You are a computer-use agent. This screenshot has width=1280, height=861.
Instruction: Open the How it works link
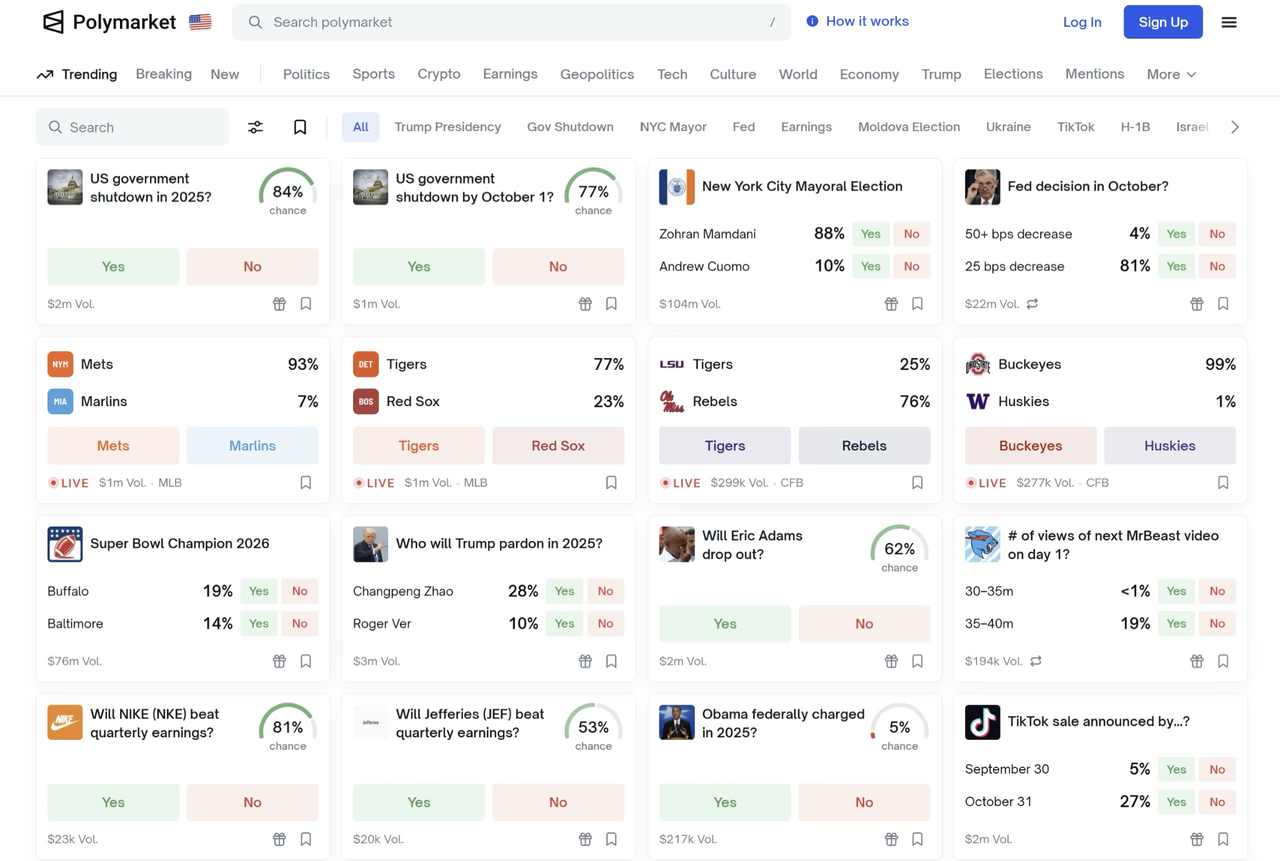pos(857,21)
